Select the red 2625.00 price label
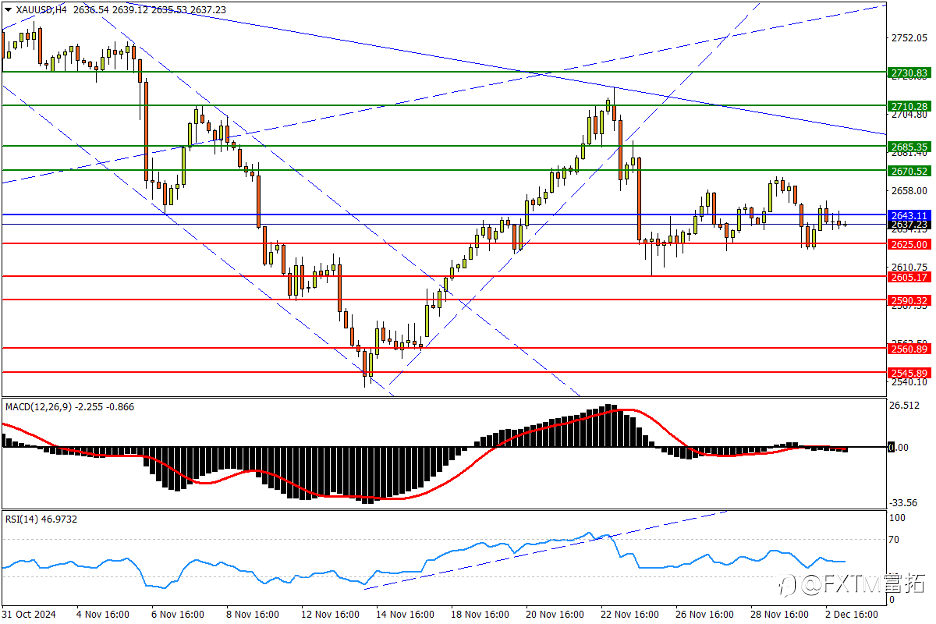Image resolution: width=936 pixels, height=624 pixels. [x=909, y=245]
